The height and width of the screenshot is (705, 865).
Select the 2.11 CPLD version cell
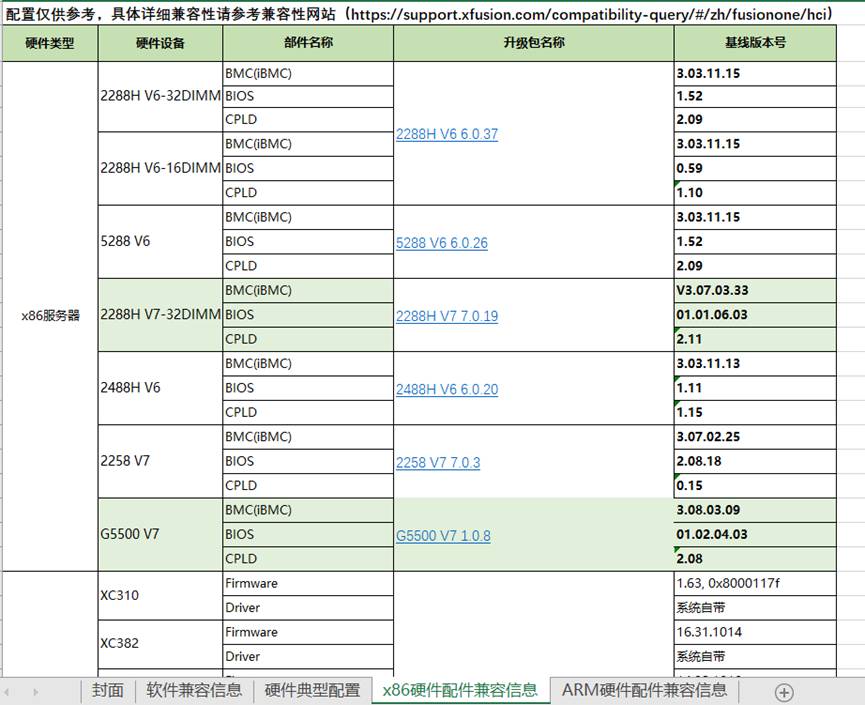point(755,339)
